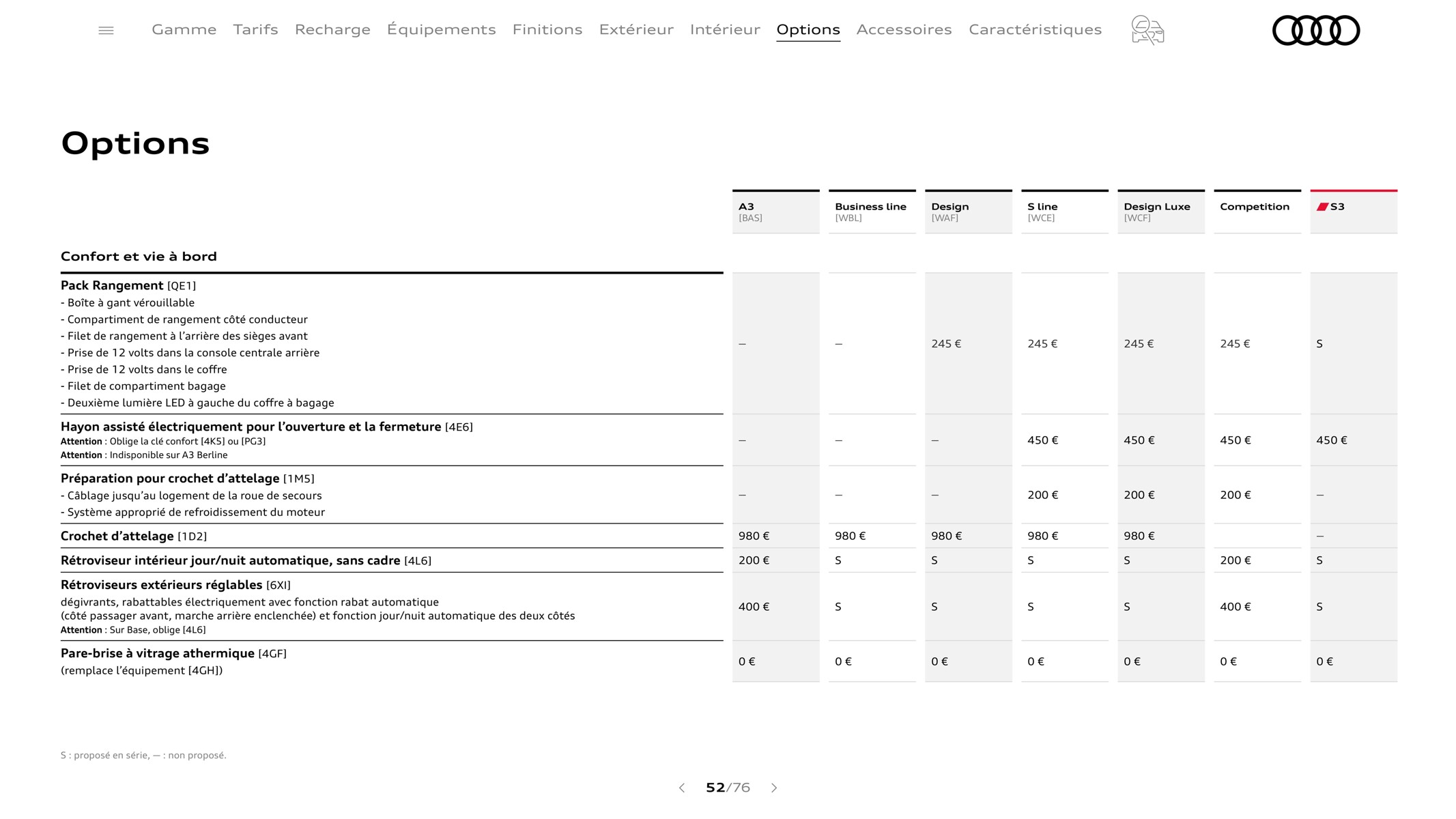The image size is (1456, 819).
Task: Click 200 € in Préparation Design Luxe cell
Action: click(1139, 495)
